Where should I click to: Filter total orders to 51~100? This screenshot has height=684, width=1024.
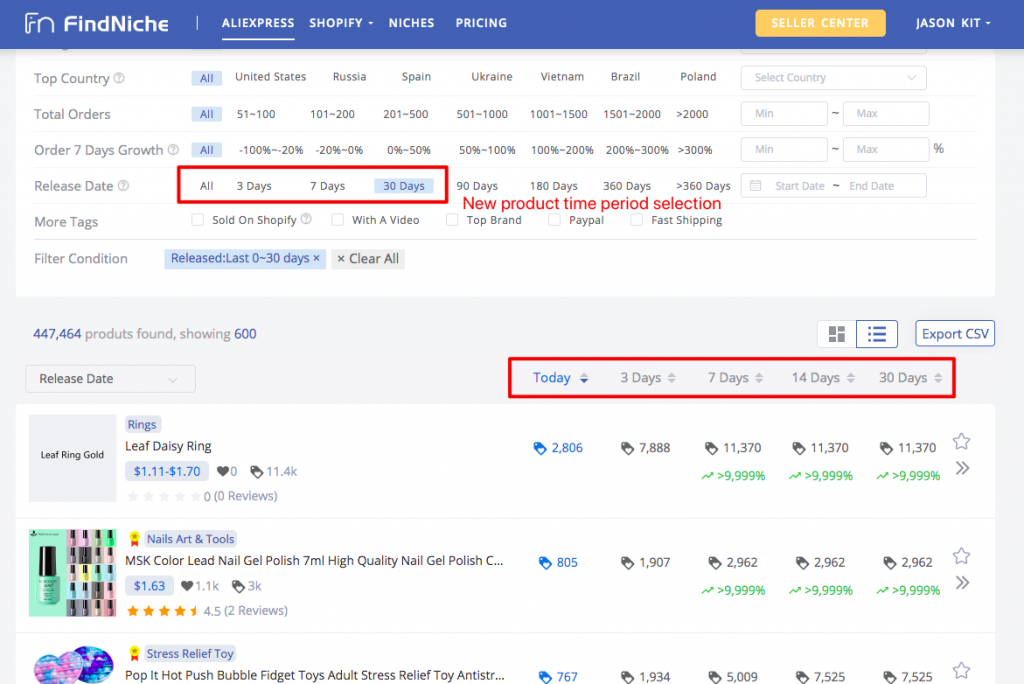[x=256, y=114]
